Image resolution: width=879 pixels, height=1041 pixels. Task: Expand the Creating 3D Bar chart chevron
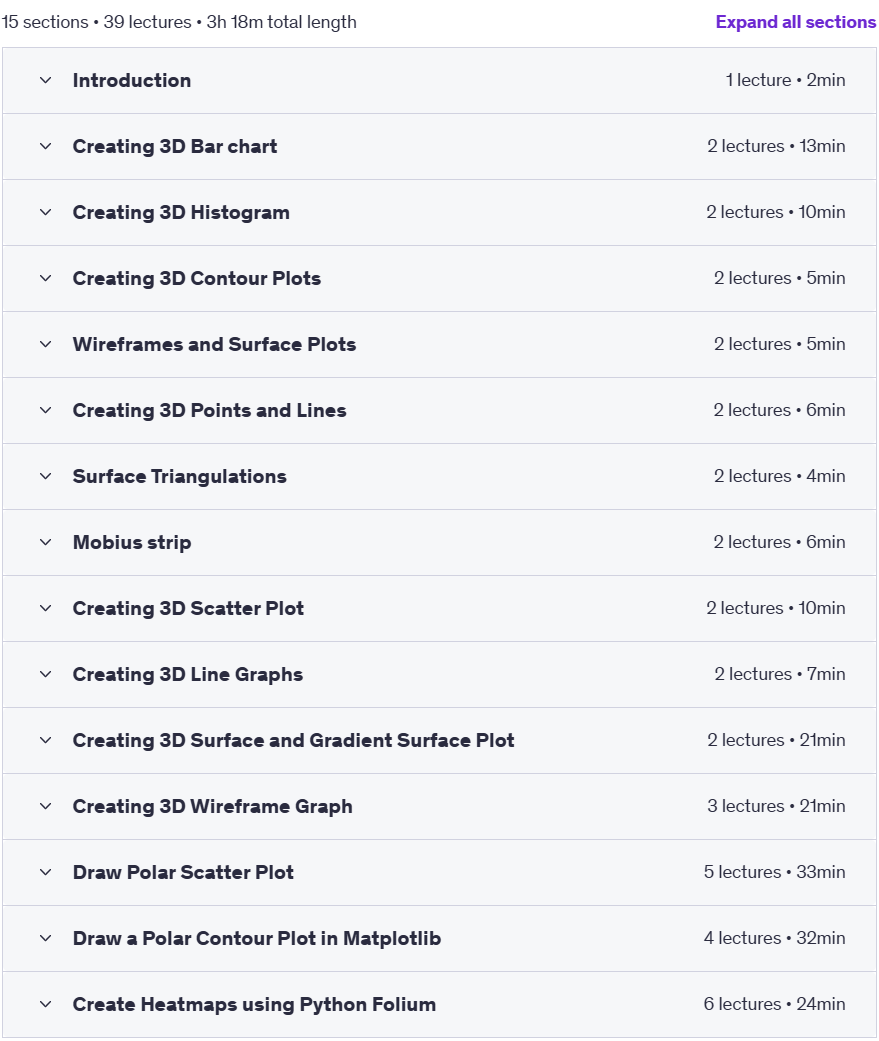[x=45, y=146]
